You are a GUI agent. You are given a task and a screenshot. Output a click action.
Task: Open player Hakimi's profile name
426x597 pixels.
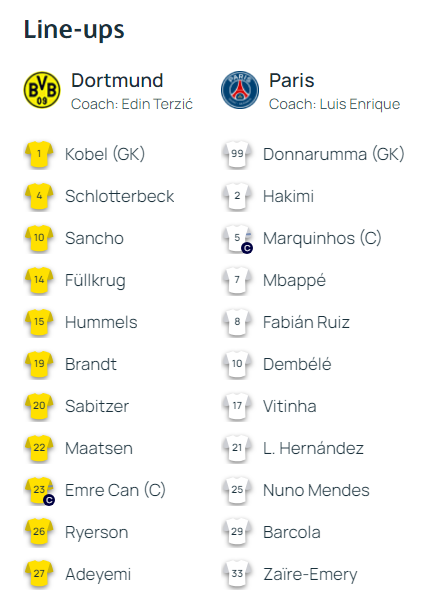tap(288, 196)
